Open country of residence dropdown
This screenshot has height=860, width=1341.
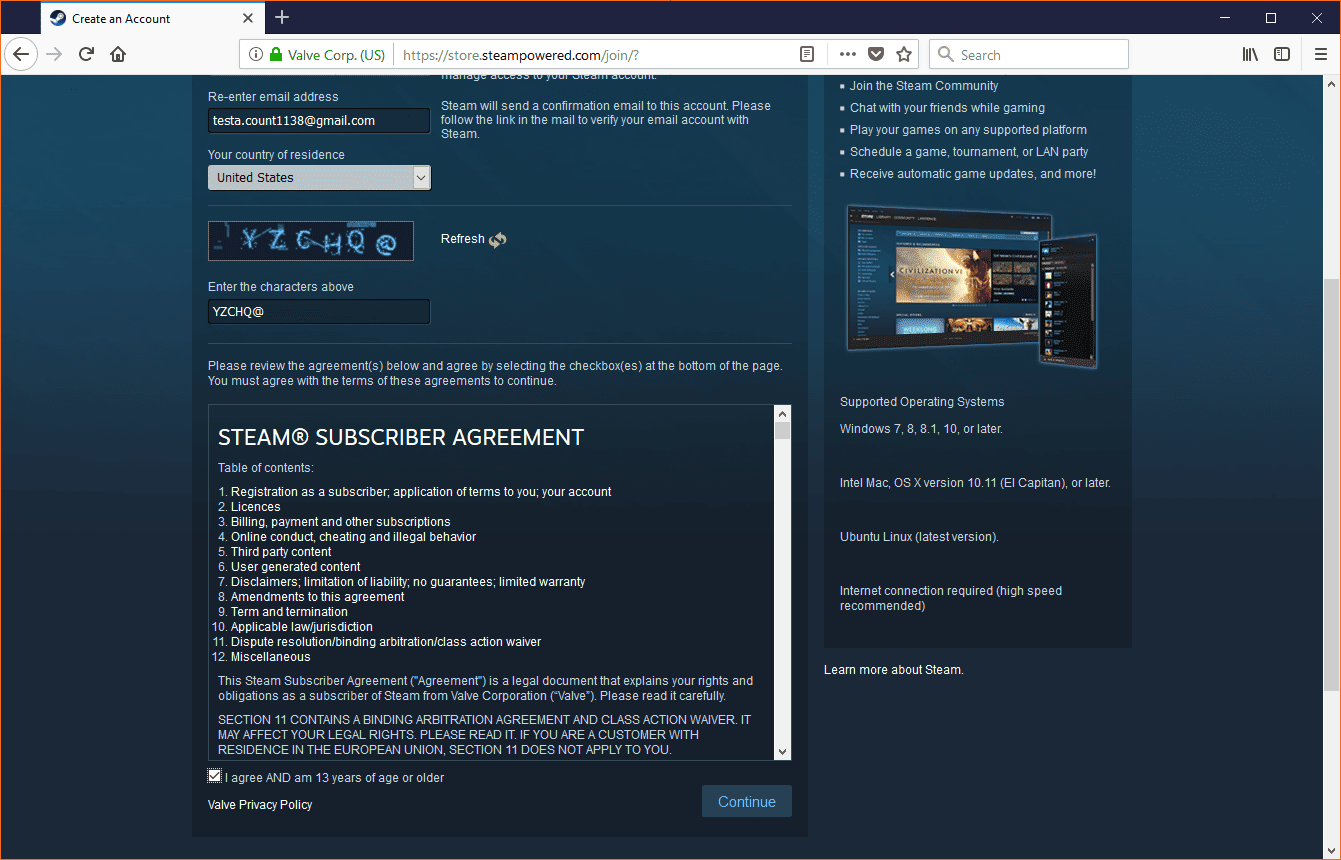[319, 178]
